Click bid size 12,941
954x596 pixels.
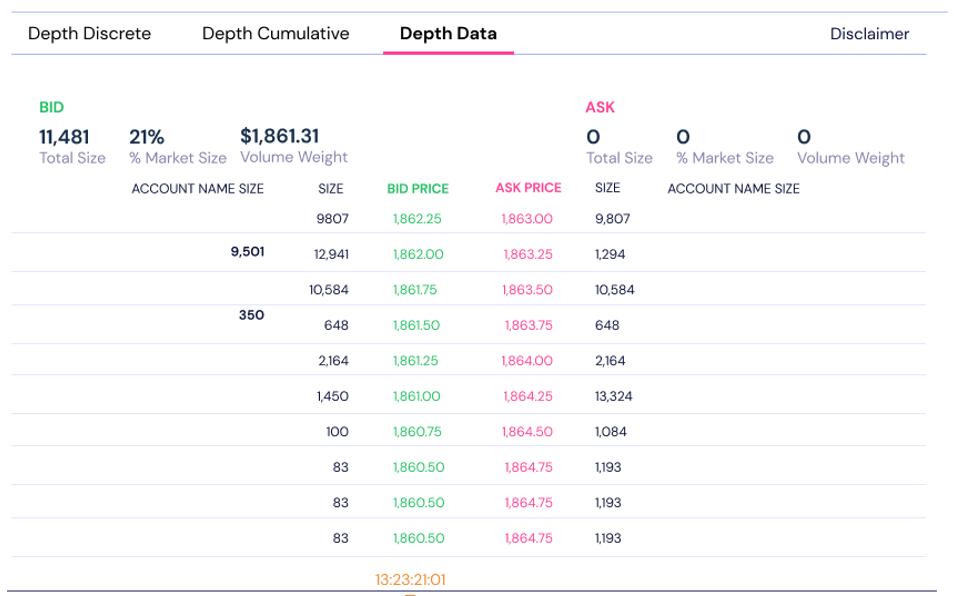pos(332,254)
